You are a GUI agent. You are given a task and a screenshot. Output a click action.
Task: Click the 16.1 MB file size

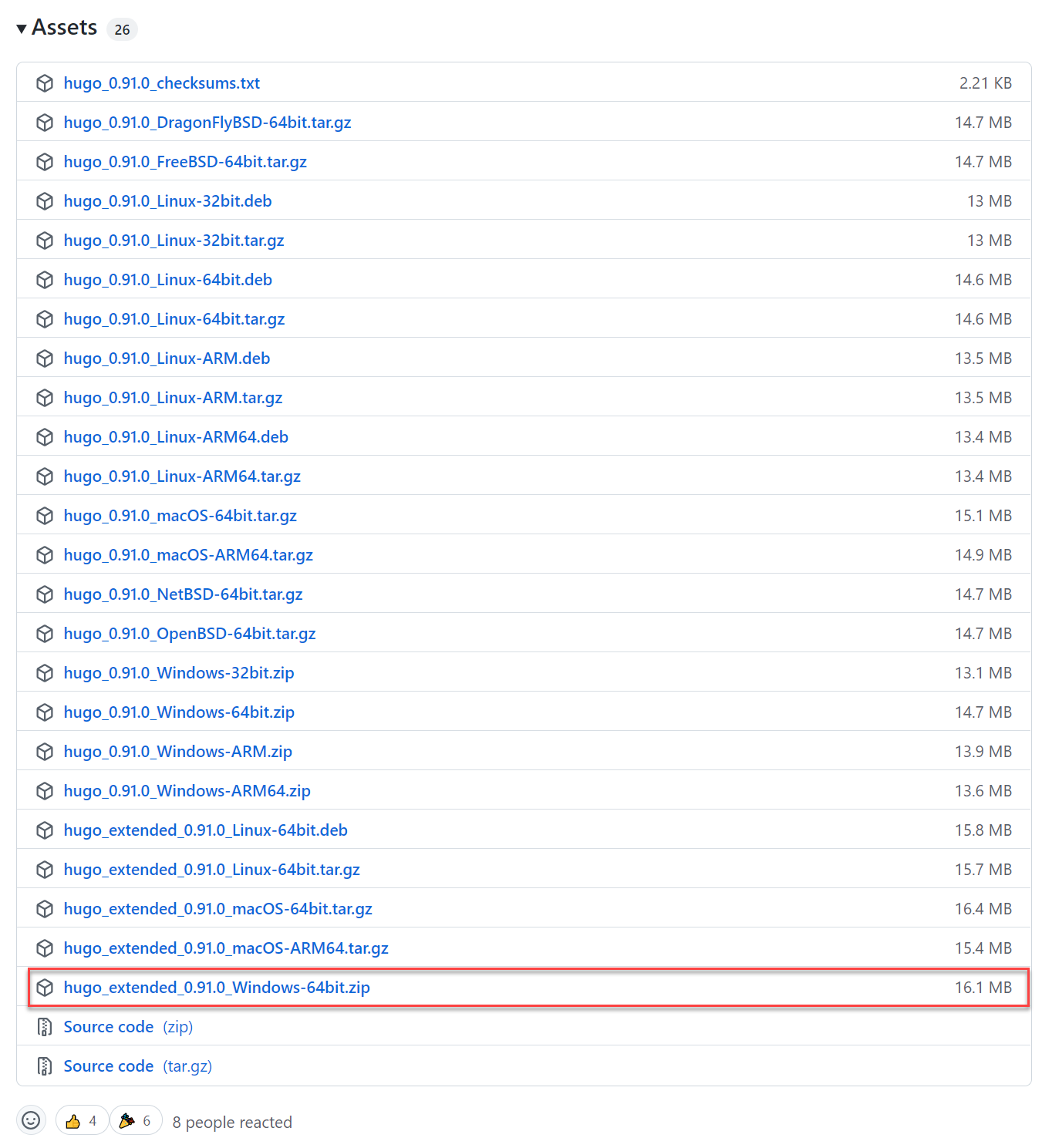pos(983,987)
